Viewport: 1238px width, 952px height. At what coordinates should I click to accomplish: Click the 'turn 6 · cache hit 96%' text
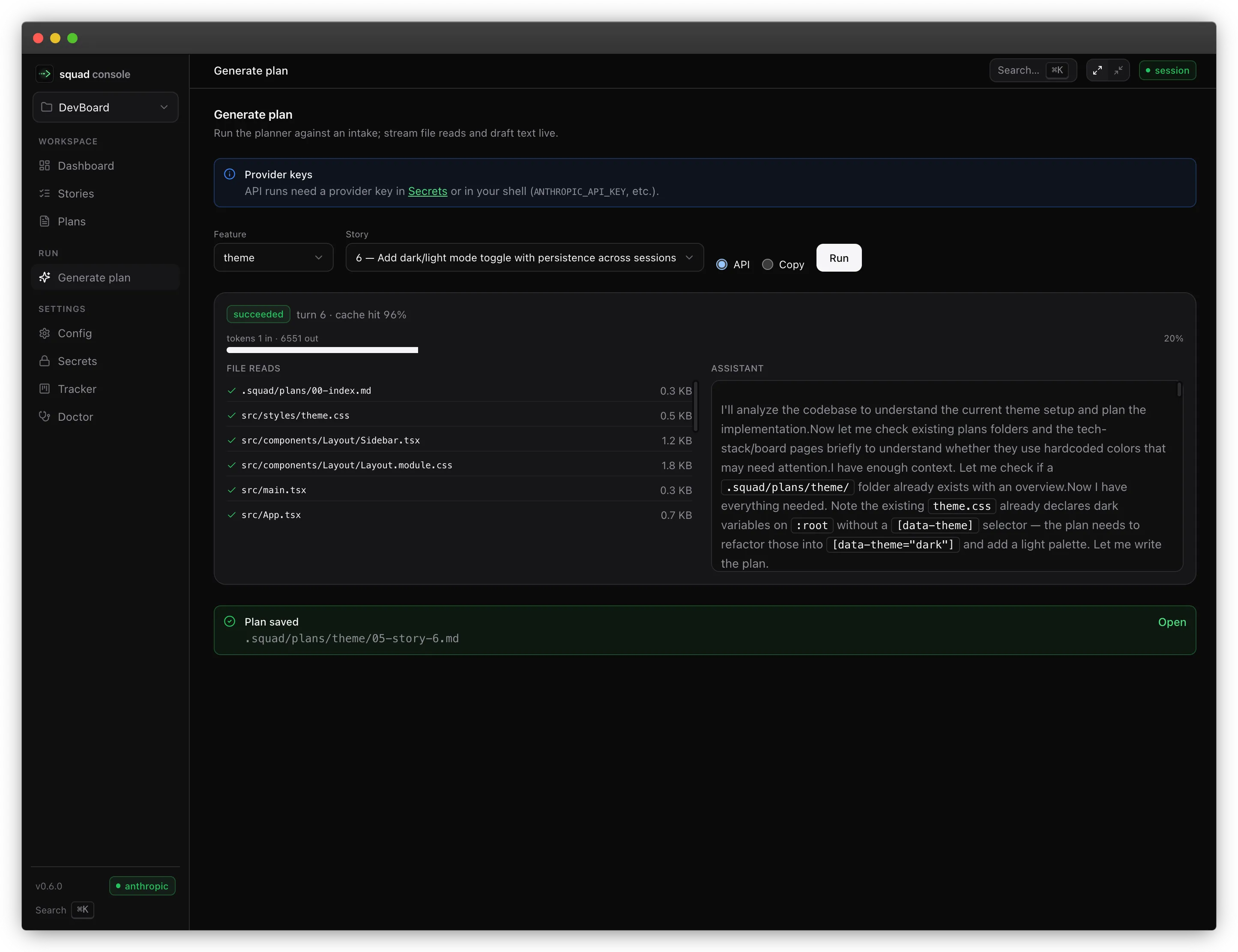(x=351, y=314)
